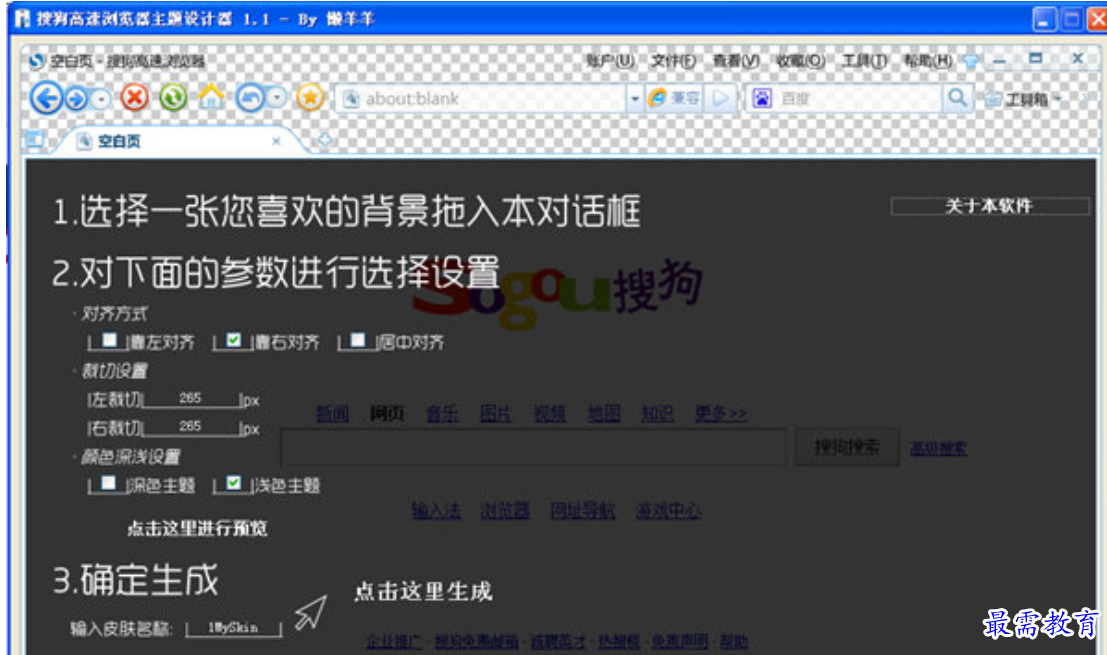Click the orange Favorites star icon
Screen dimensions: 1107x655
click(x=310, y=97)
